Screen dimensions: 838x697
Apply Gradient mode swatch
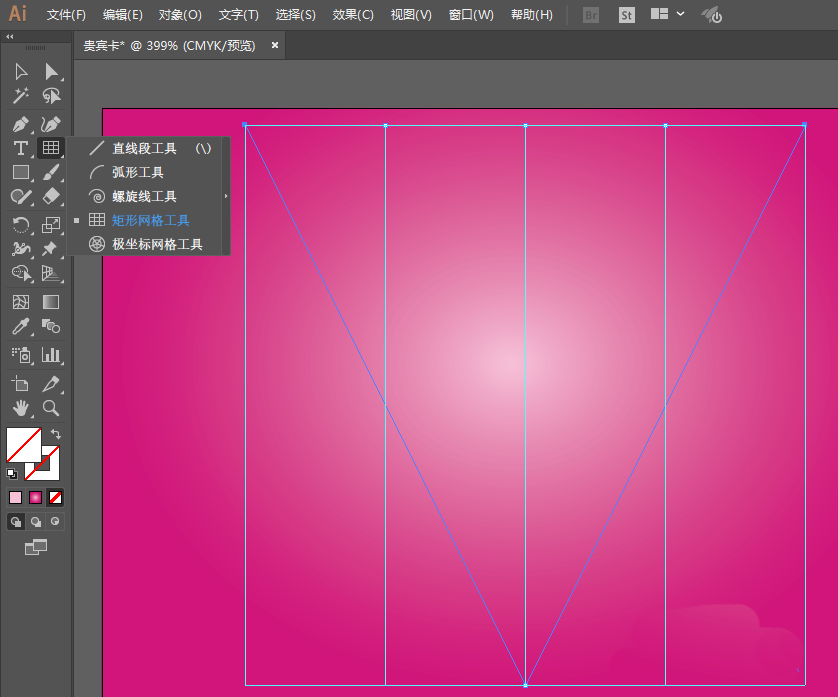pos(35,498)
